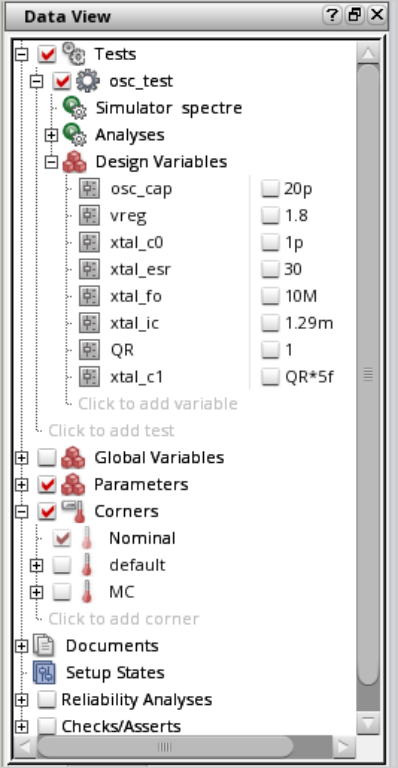Expand the Analyses tree node
Viewport: 398px width, 768px height.
click(51, 135)
